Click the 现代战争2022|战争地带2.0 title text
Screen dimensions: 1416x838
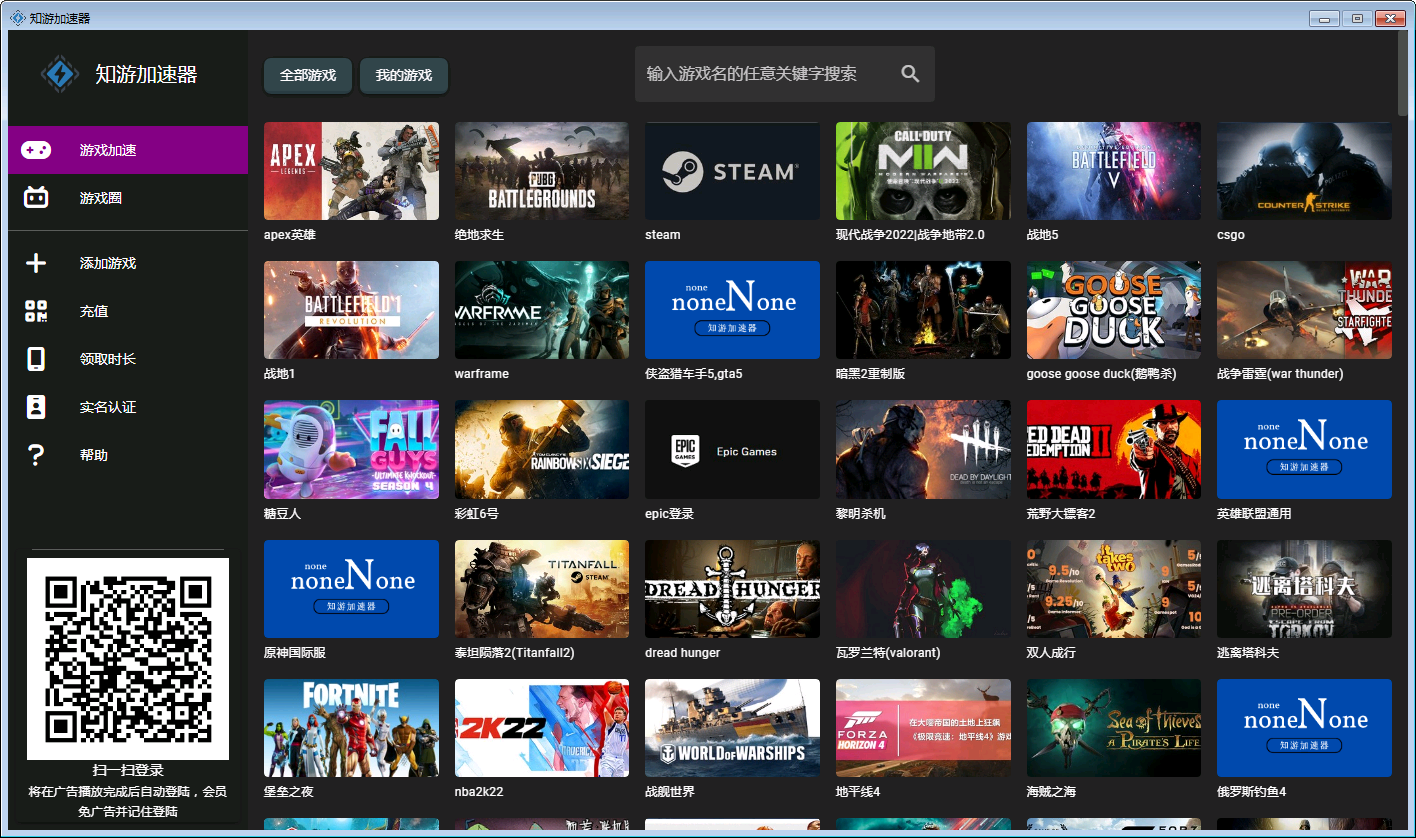(x=910, y=235)
